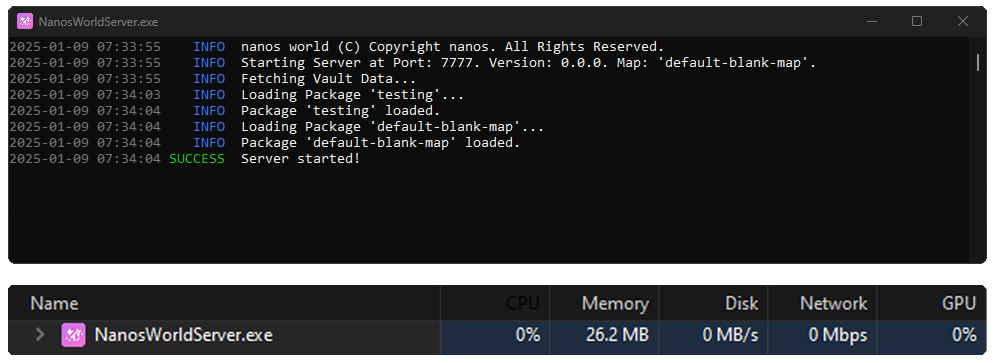Click the NanosWorldServer icon in the title bar
993x363 pixels.
(25, 21)
